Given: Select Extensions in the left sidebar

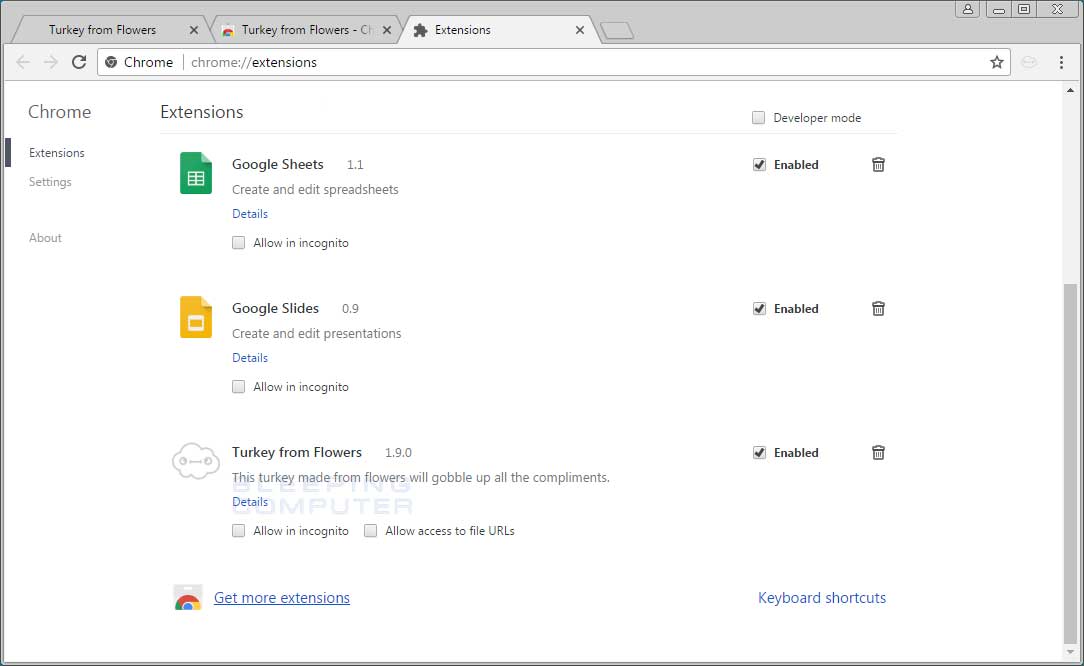Looking at the screenshot, I should click(57, 153).
